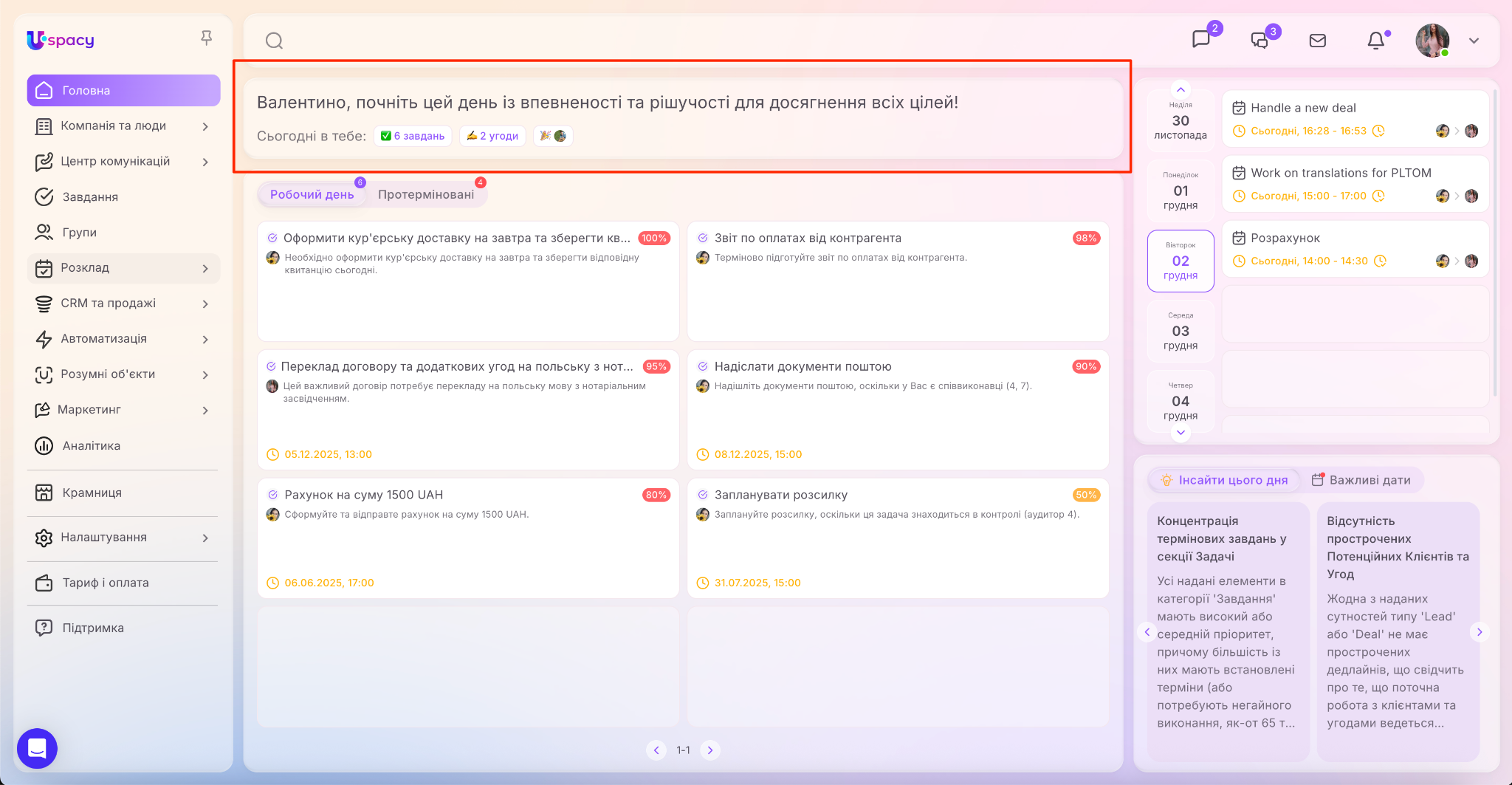Mark task 'Рахунок на суму 1500 UAH' complete

pos(272,495)
